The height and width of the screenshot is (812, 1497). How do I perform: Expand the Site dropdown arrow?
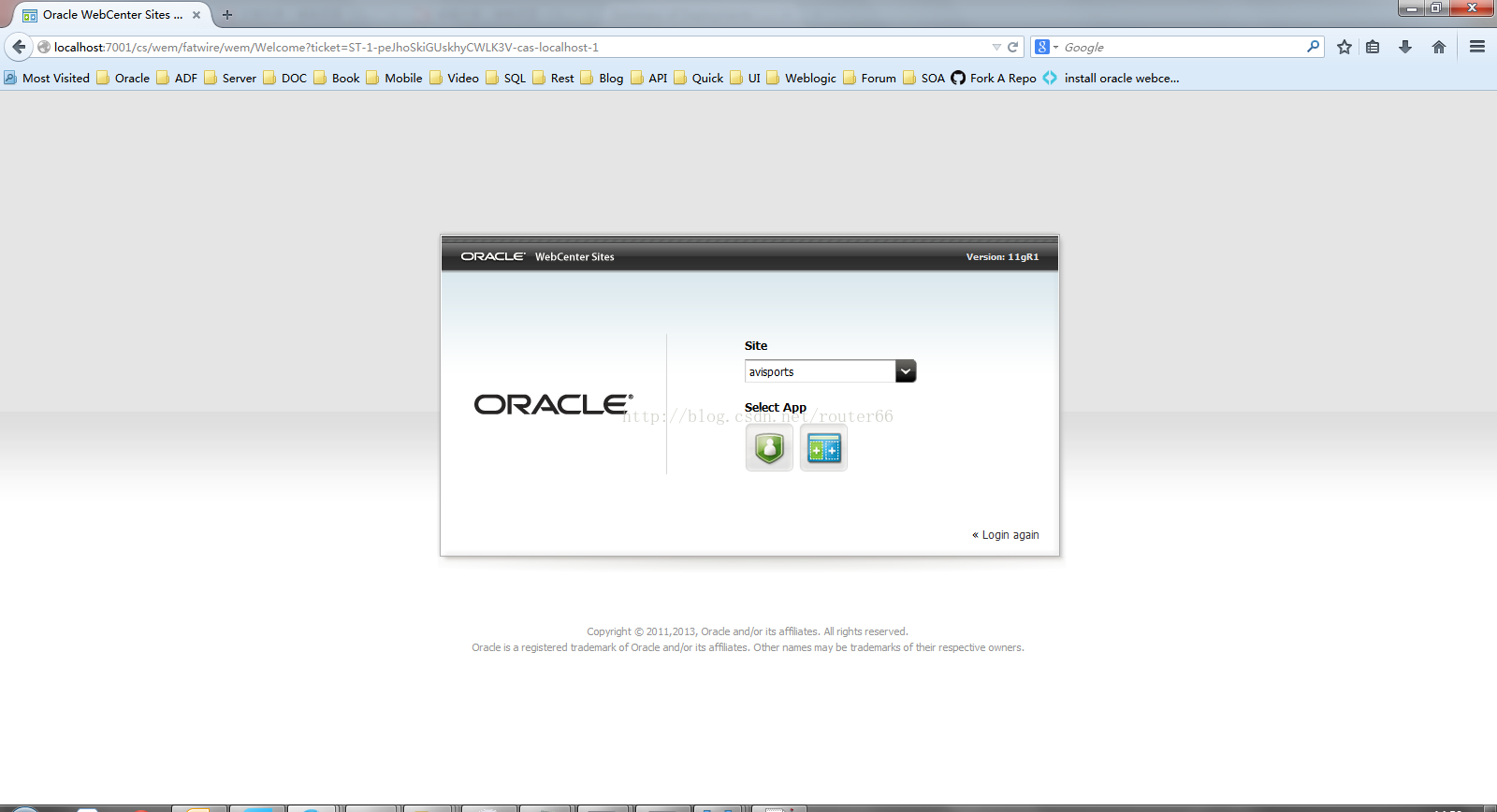click(906, 371)
